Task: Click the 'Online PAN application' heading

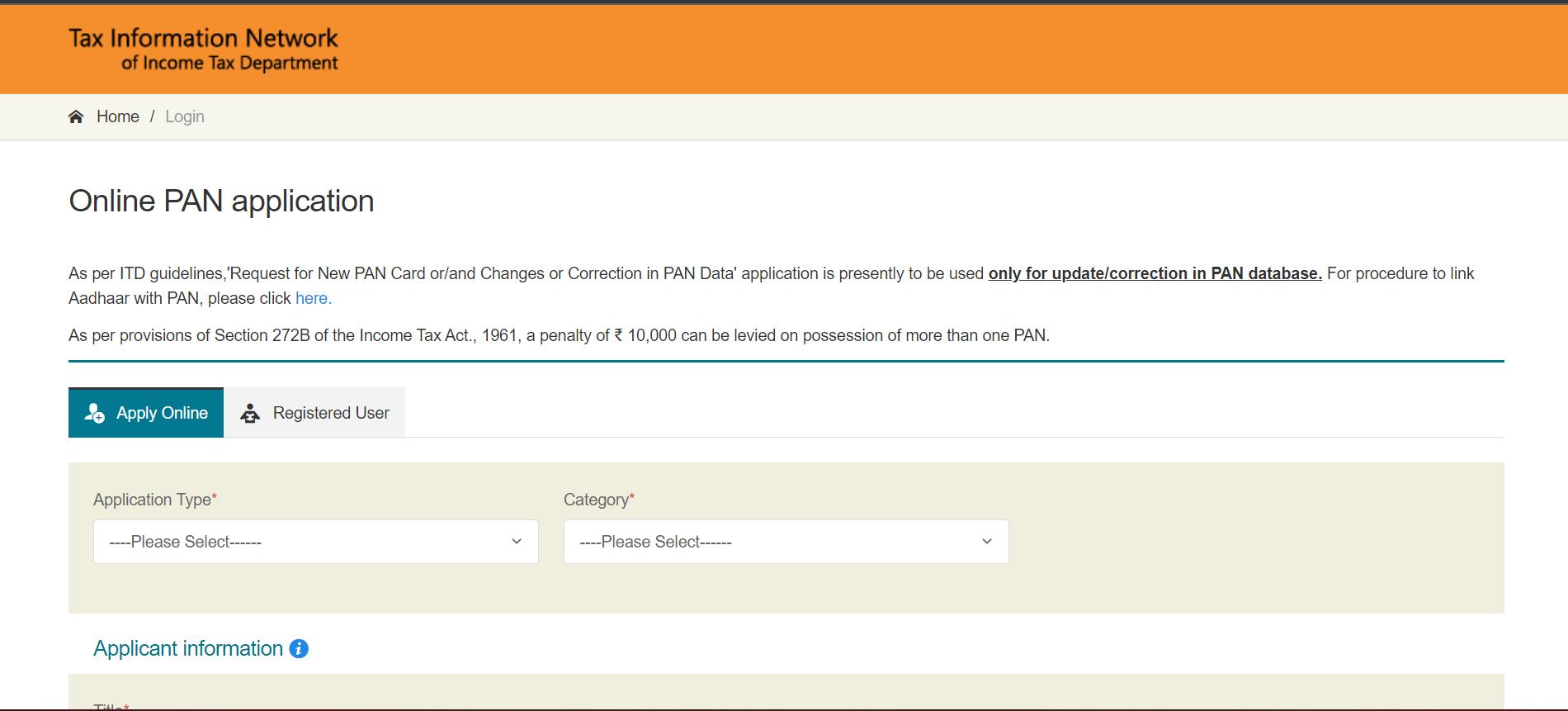Action: click(221, 201)
